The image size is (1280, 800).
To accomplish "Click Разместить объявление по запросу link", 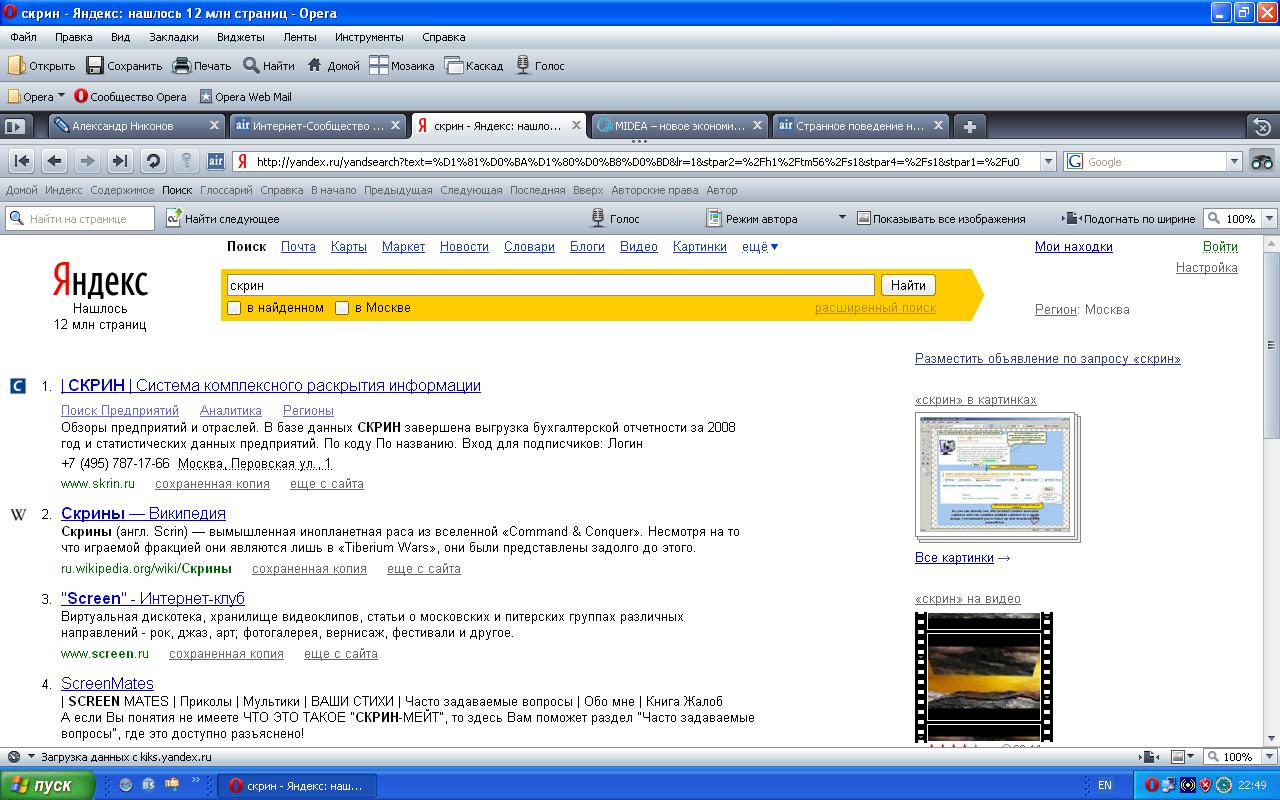I will pyautogui.click(x=1047, y=358).
